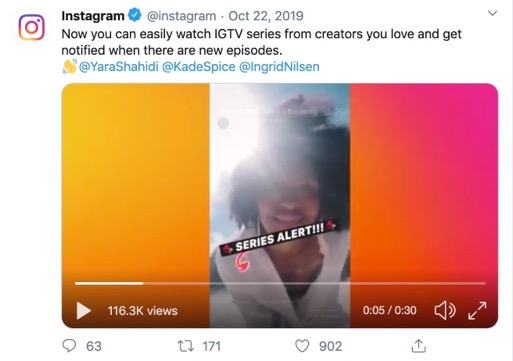
Task: Open the @YaraShahidi mention link
Action: coord(118,67)
